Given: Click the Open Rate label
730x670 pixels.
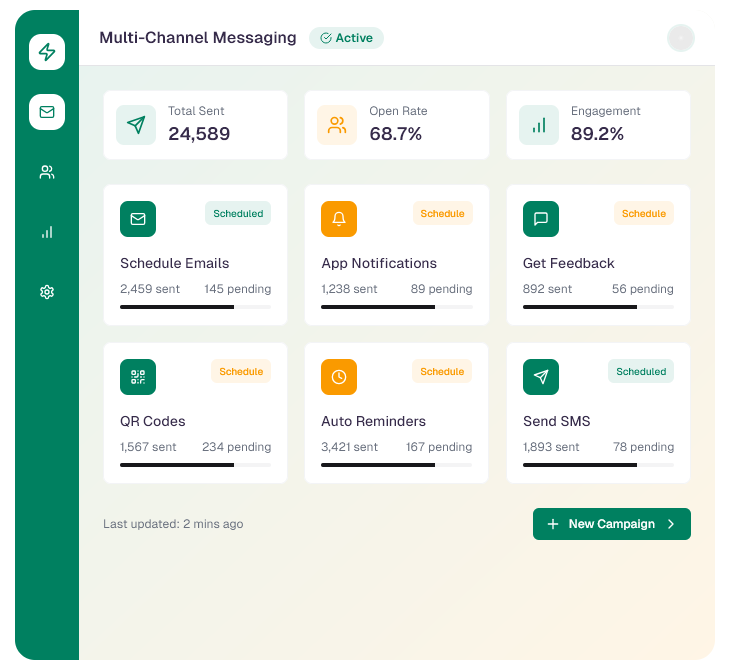Looking at the screenshot, I should pos(398,111).
